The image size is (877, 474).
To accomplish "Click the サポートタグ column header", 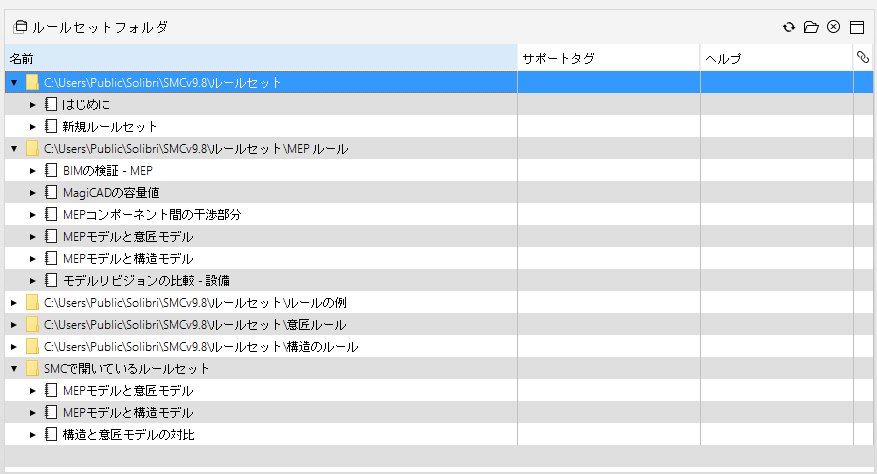I will [609, 58].
